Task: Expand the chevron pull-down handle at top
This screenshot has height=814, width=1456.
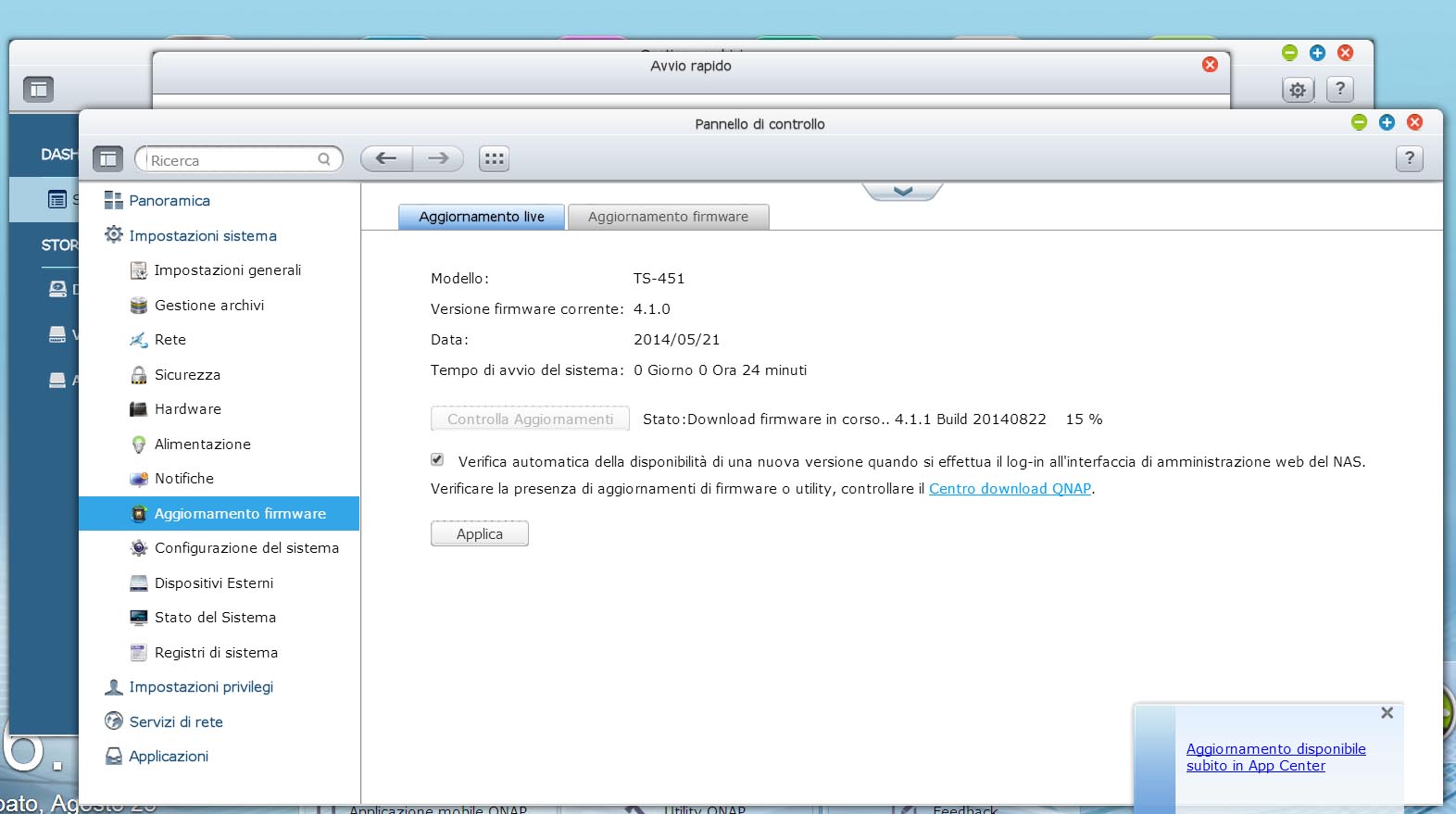Action: 902,191
